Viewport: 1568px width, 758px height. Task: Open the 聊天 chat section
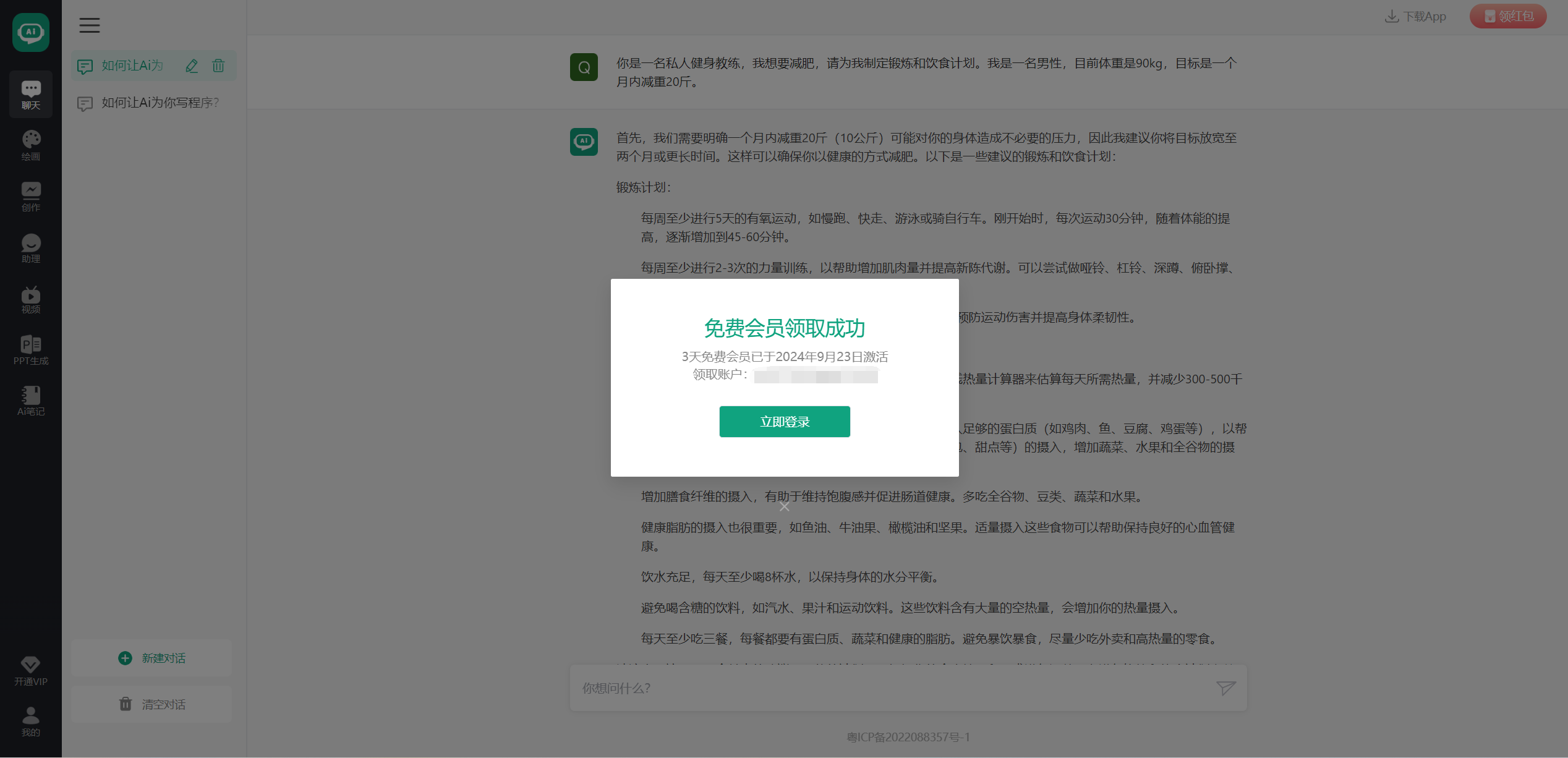tap(30, 94)
